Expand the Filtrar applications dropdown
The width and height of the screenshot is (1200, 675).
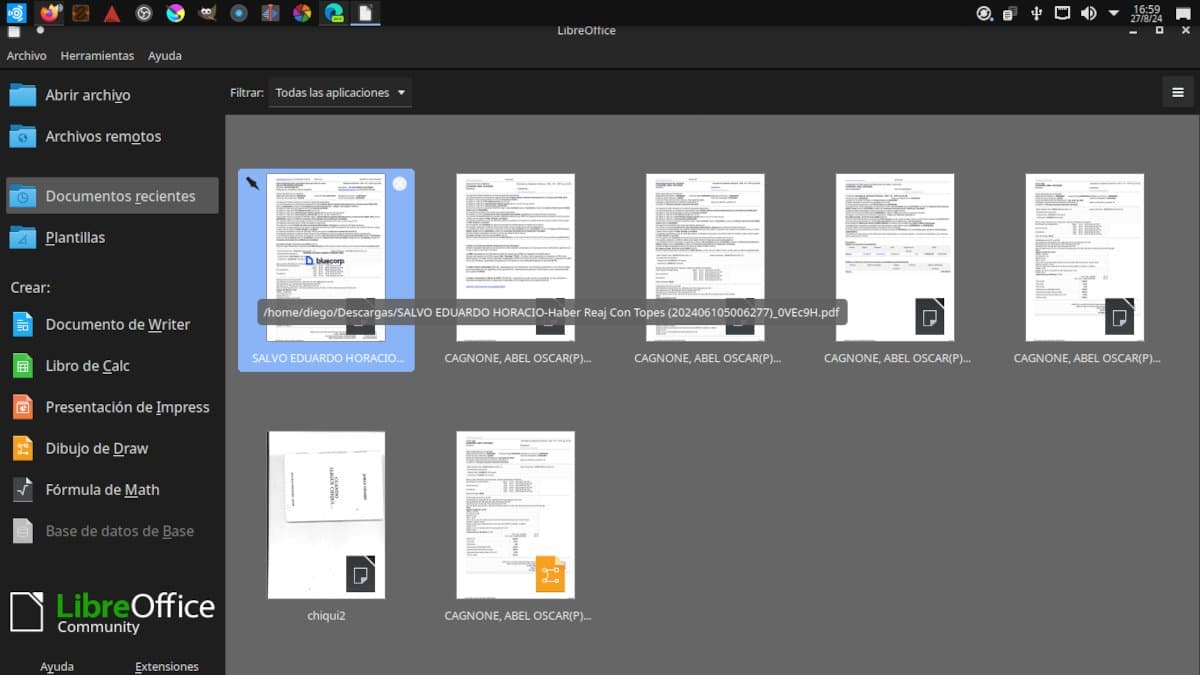(x=340, y=93)
